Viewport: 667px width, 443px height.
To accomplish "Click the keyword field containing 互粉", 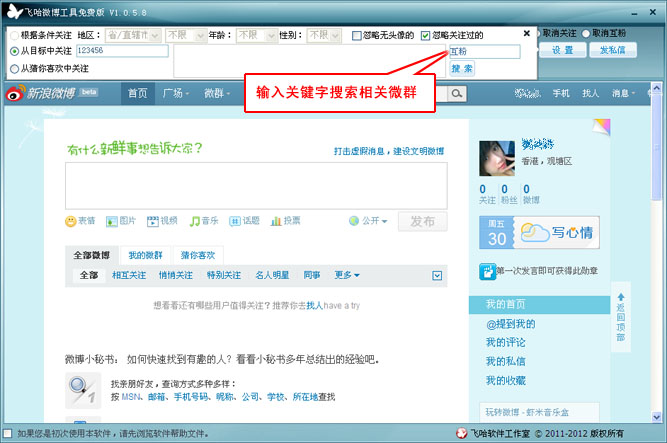I will (485, 51).
